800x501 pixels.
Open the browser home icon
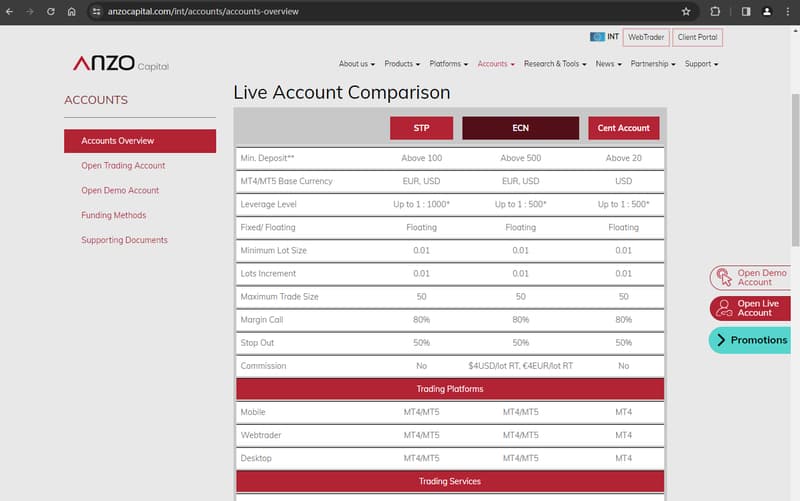click(71, 11)
